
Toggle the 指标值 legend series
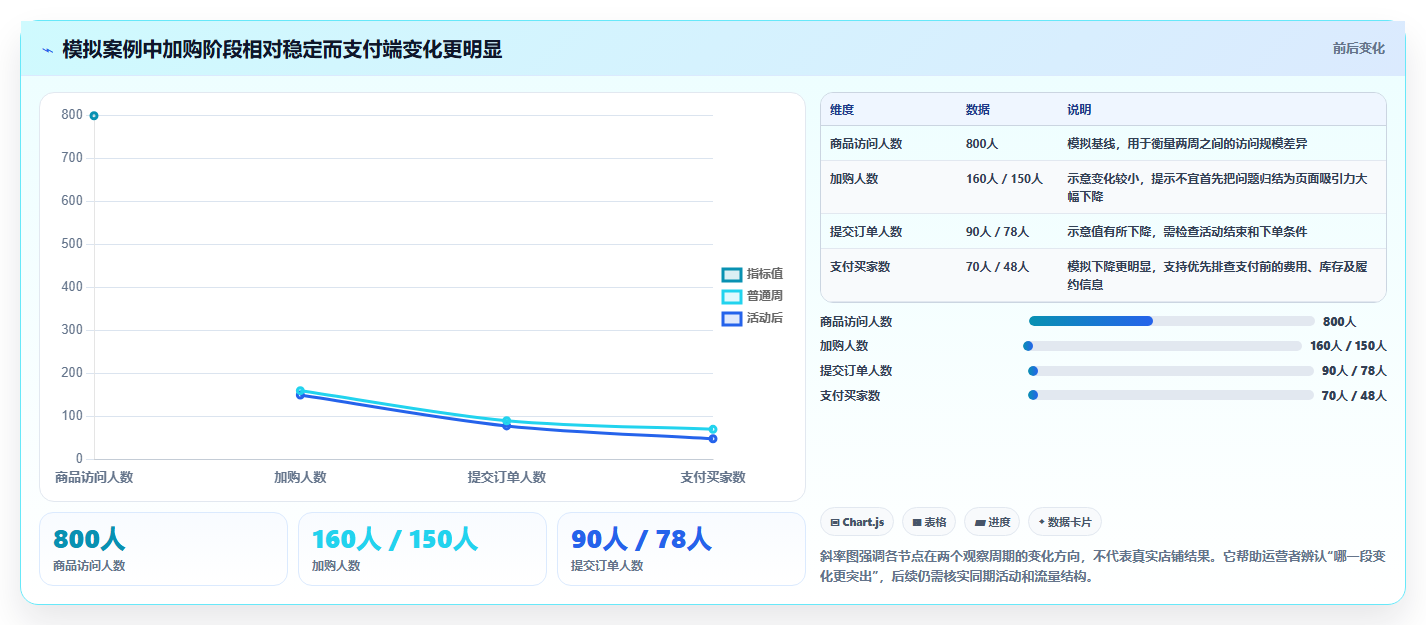coord(752,274)
